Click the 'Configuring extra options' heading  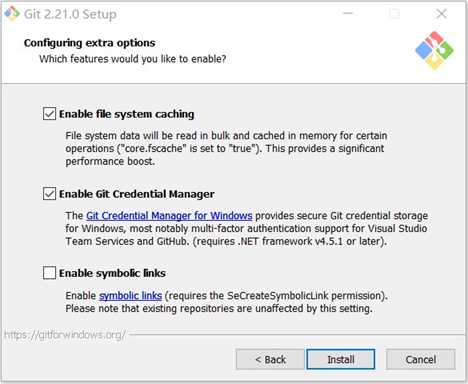pos(90,43)
